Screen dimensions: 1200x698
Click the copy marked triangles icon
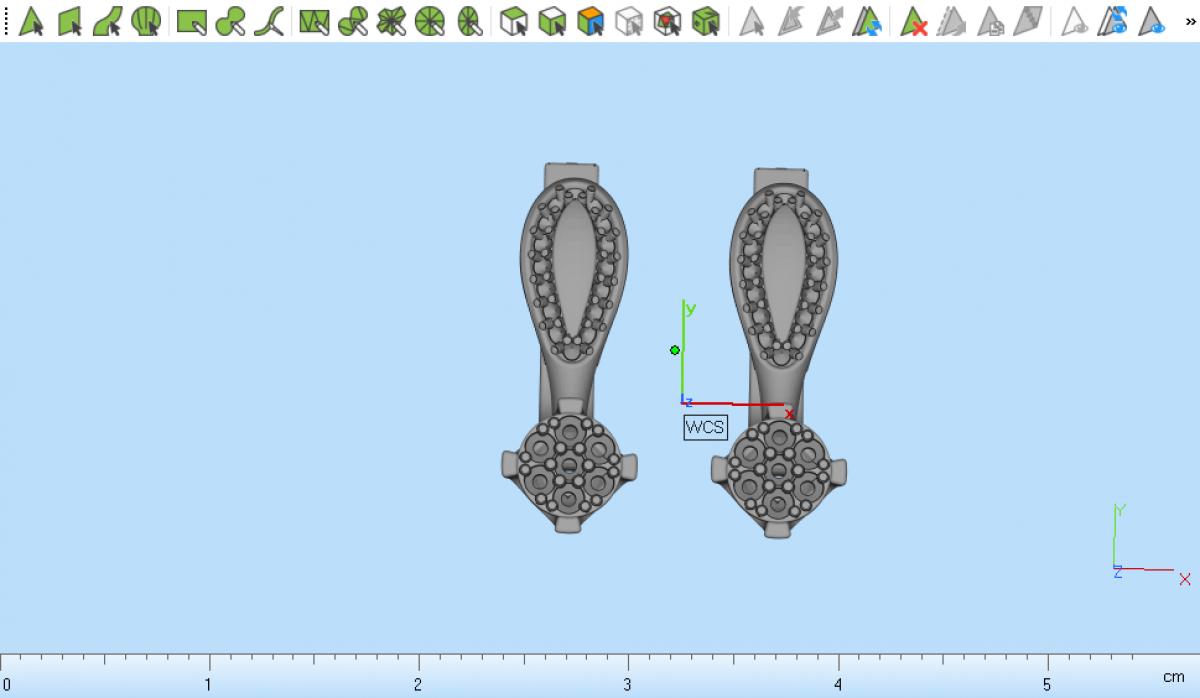coord(990,21)
